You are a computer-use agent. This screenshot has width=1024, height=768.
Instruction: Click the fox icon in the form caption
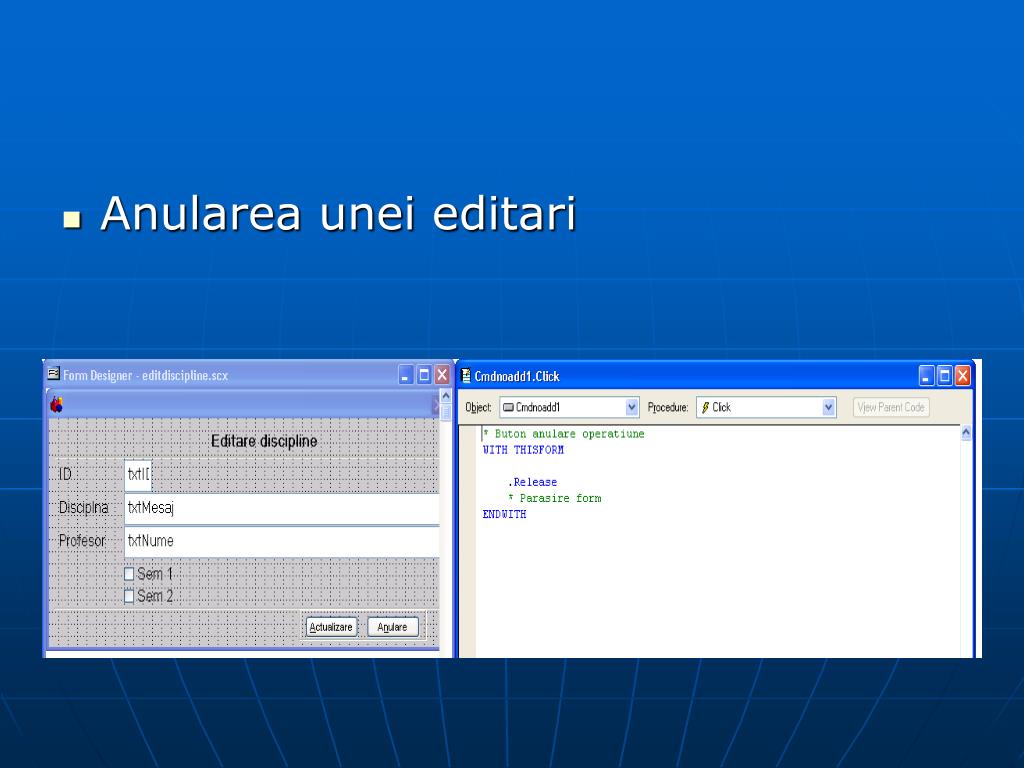click(57, 405)
